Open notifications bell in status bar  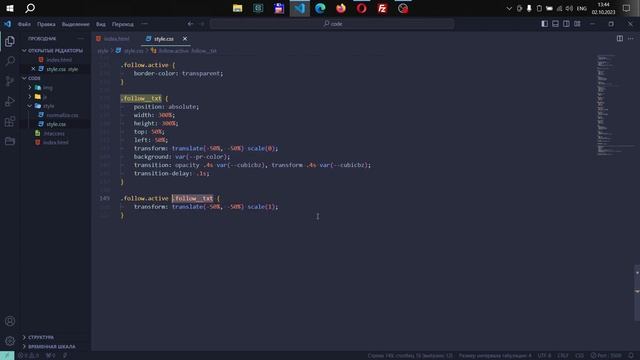[x=631, y=356]
